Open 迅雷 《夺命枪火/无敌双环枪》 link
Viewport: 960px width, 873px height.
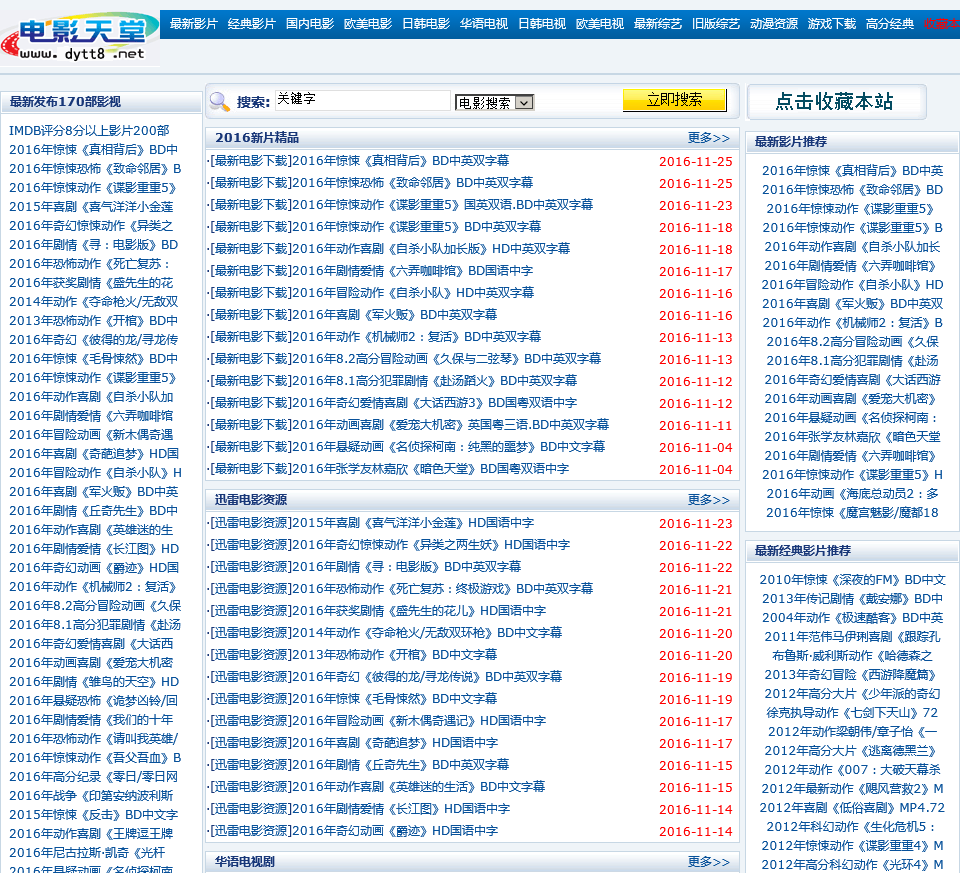point(426,634)
